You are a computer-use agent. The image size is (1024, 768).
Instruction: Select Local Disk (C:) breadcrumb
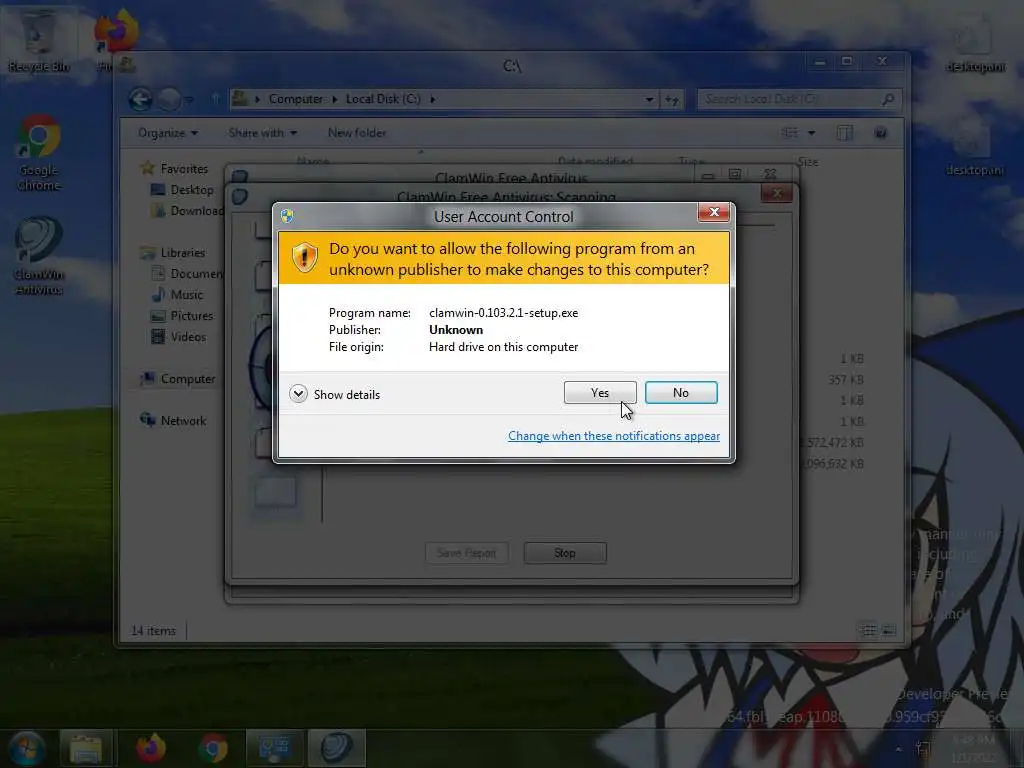383,99
